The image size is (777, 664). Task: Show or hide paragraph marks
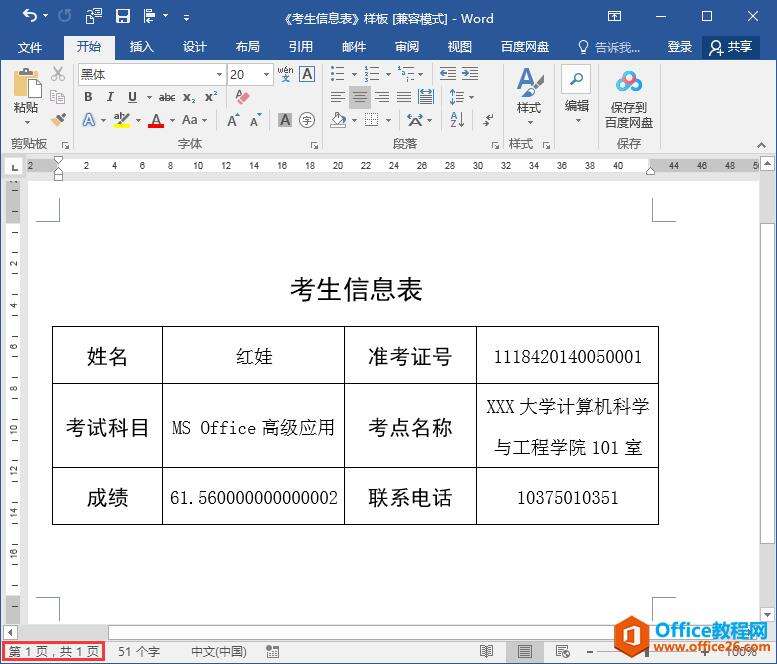coord(488,120)
